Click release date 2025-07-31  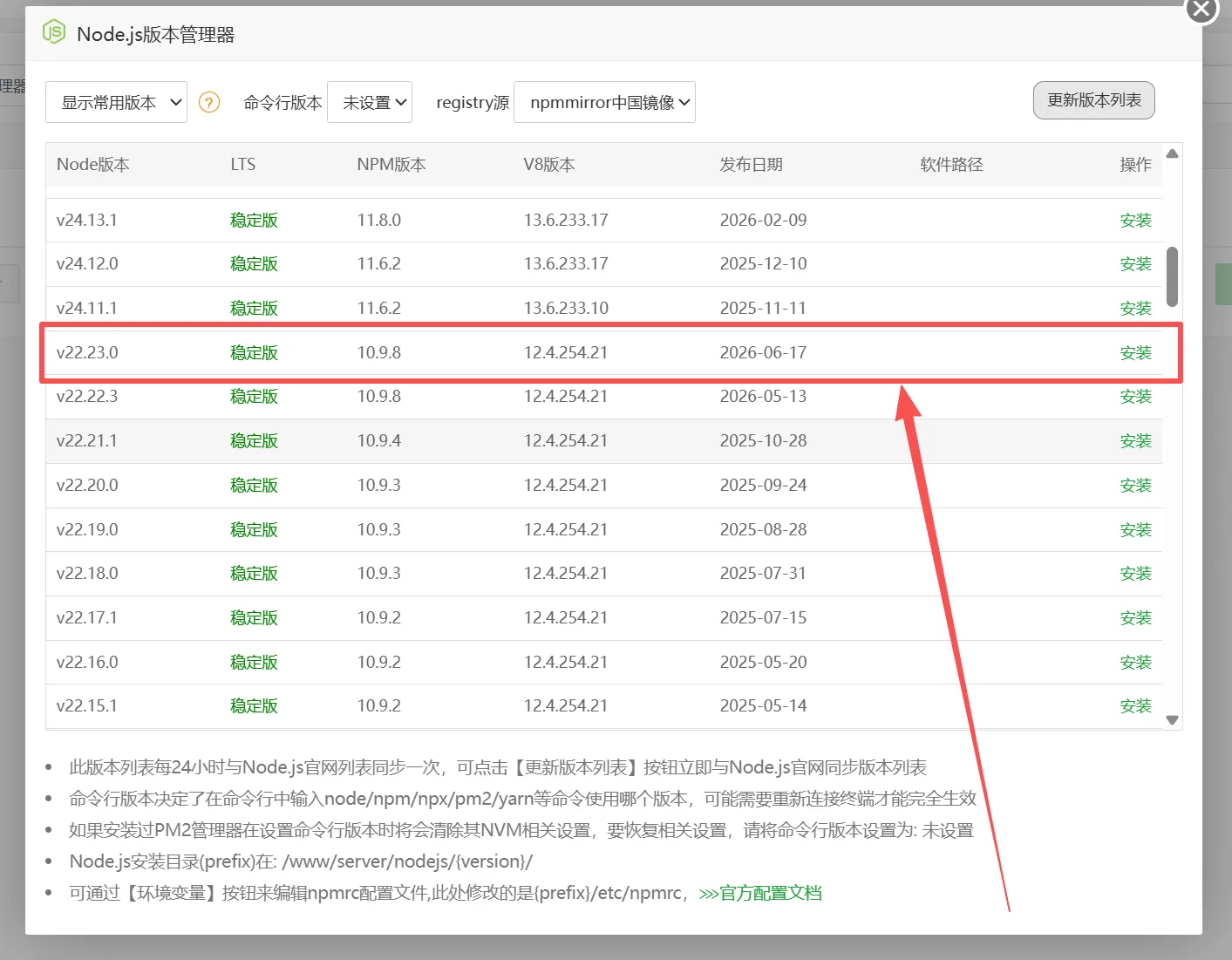[764, 574]
